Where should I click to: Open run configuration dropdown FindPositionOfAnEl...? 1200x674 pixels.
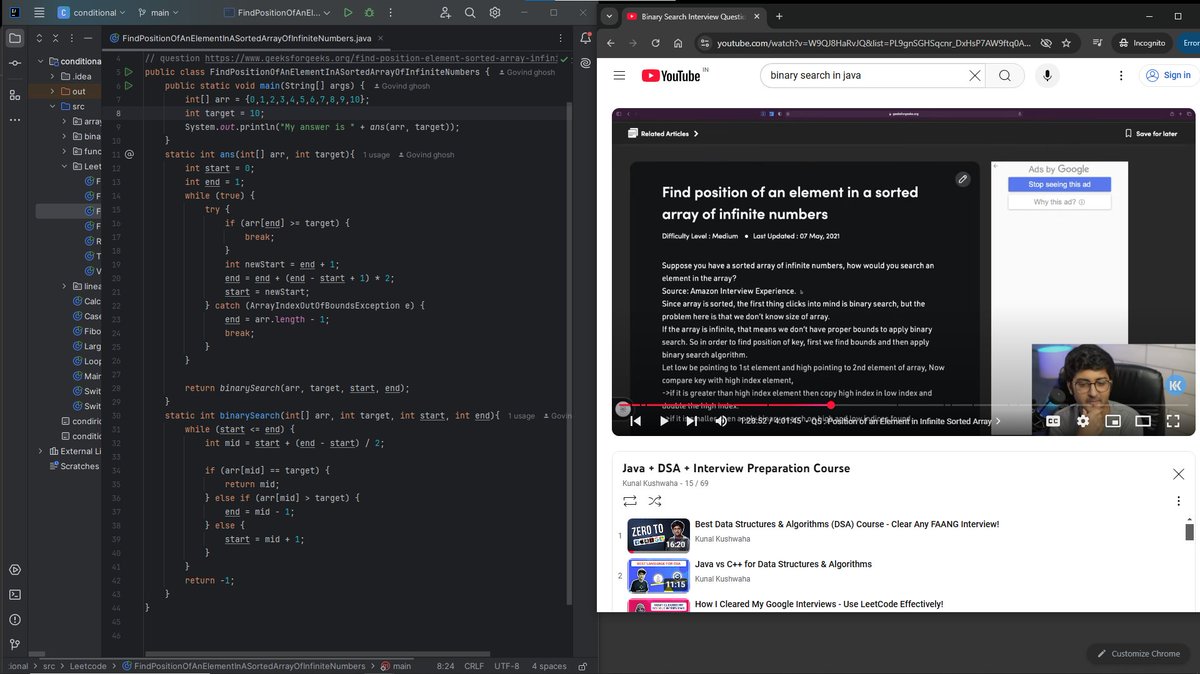[279, 13]
